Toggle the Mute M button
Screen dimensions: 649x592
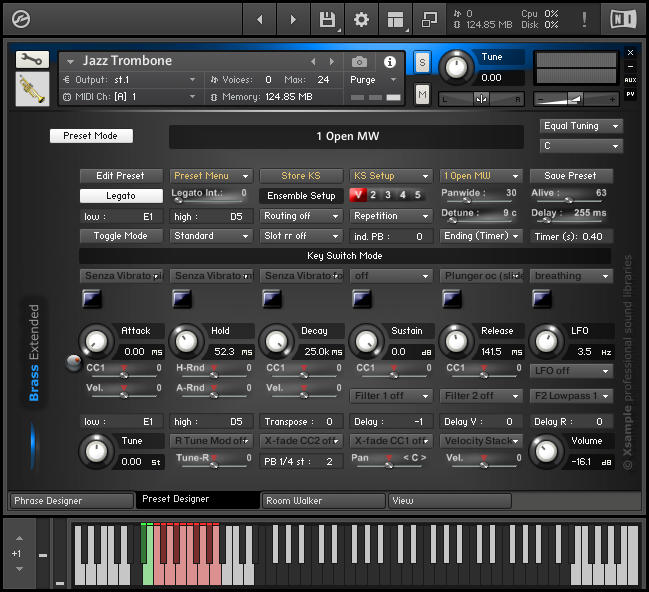[422, 94]
